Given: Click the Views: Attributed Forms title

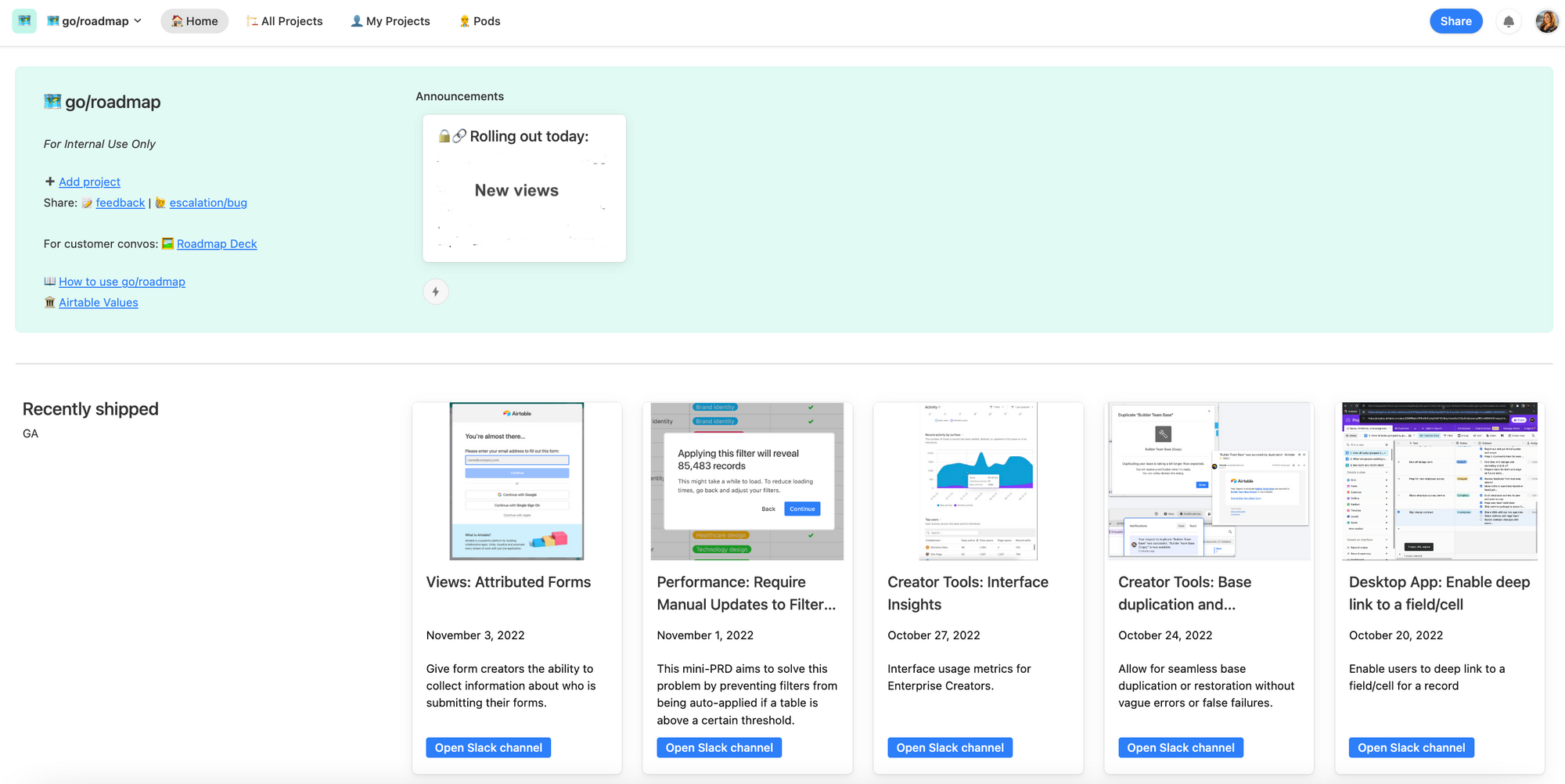Looking at the screenshot, I should [x=509, y=582].
